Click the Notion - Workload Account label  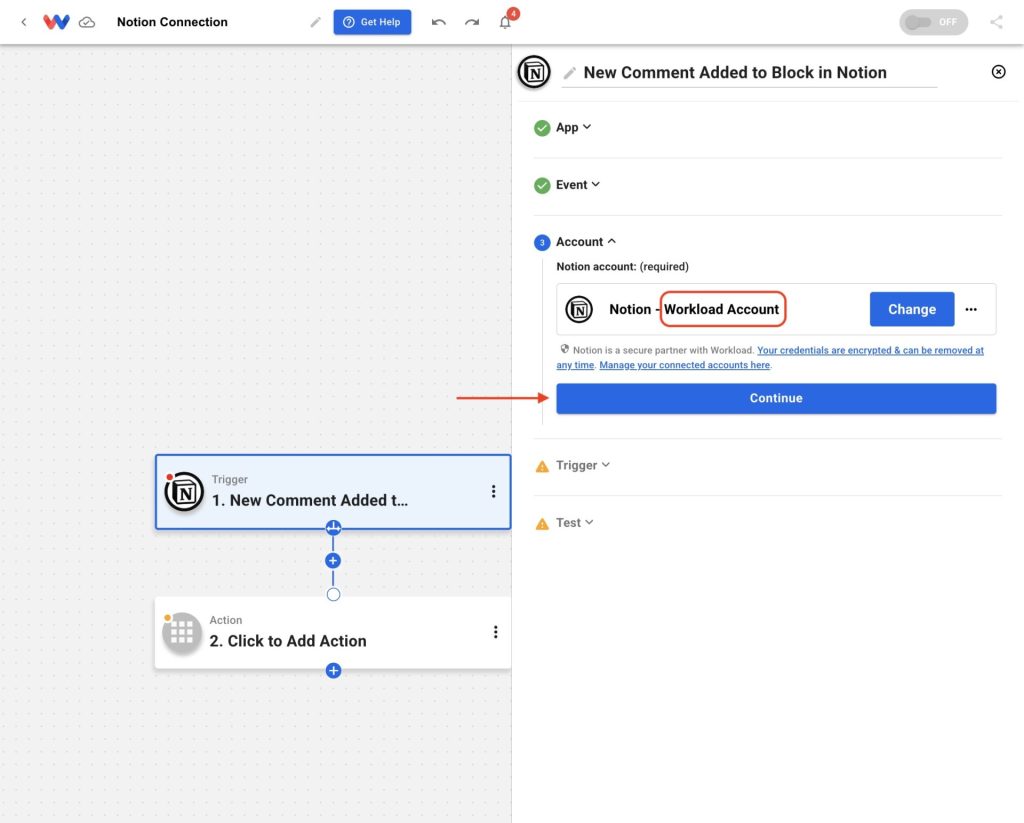point(694,309)
